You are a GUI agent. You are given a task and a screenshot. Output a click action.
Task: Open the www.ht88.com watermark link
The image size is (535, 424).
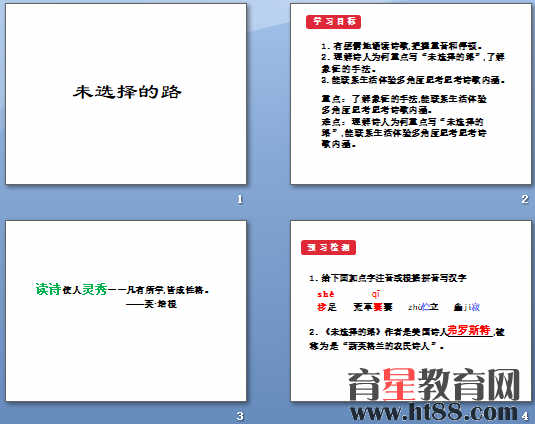pos(434,412)
